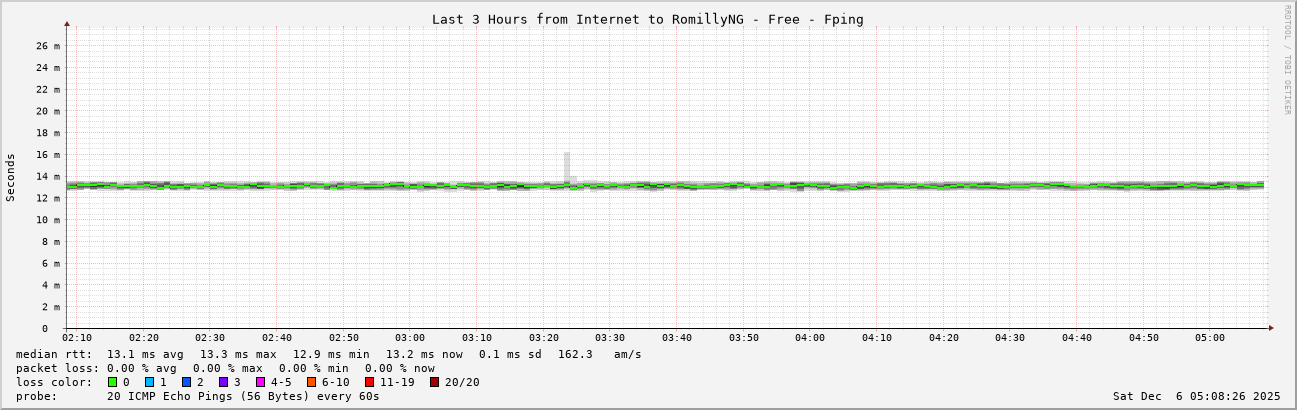Click the 05:00 time axis label
The height and width of the screenshot is (410, 1297).
point(1210,338)
